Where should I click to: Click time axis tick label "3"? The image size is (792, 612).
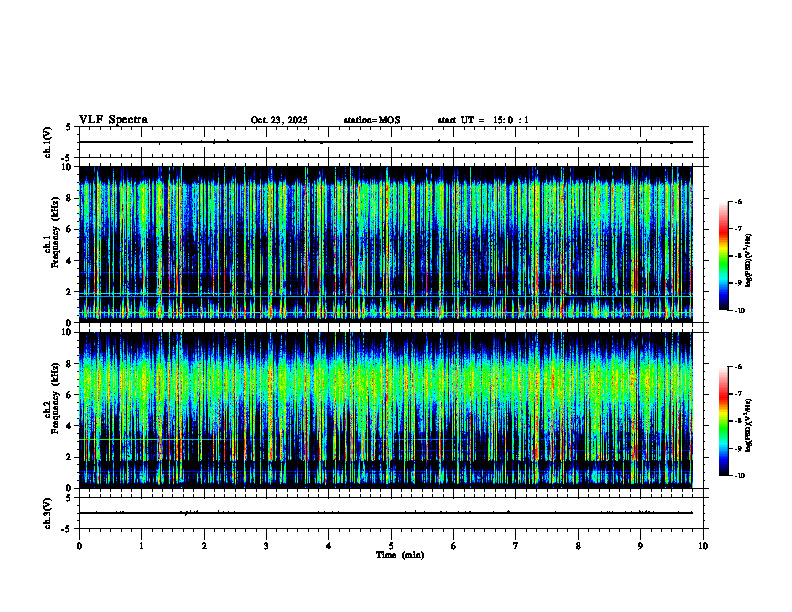click(x=266, y=546)
